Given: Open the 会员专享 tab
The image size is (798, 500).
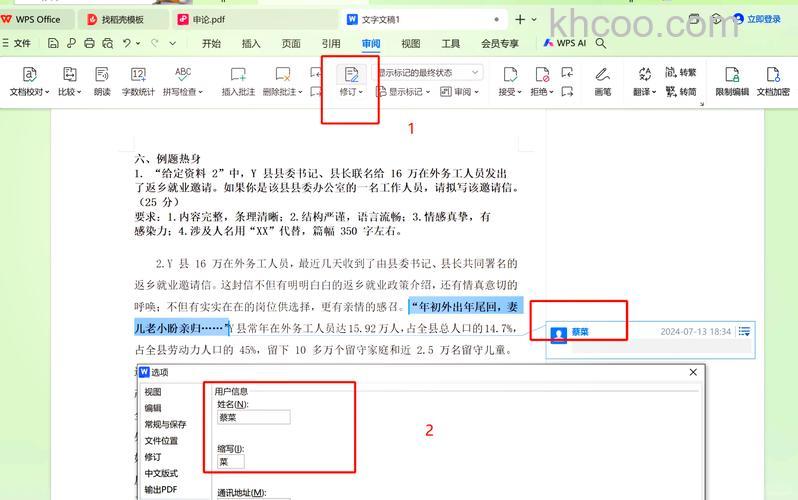Looking at the screenshot, I should [x=500, y=43].
